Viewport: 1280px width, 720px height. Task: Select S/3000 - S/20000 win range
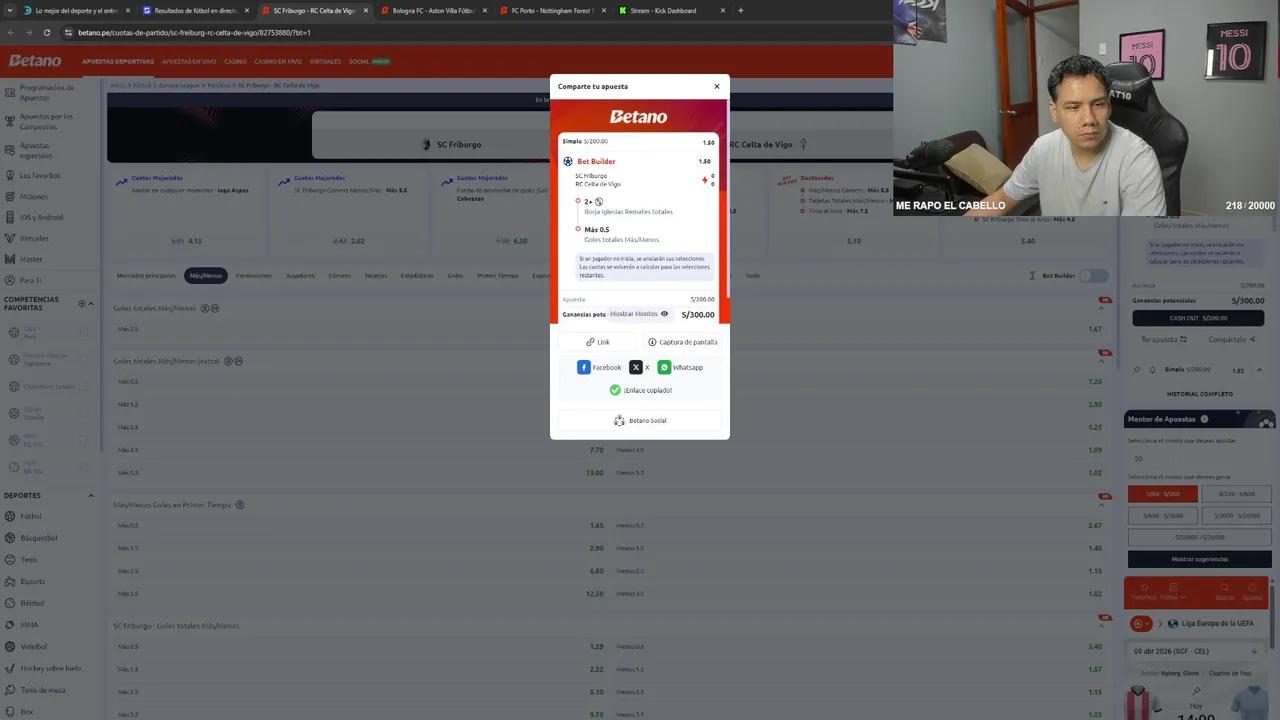pyautogui.click(x=1236, y=515)
